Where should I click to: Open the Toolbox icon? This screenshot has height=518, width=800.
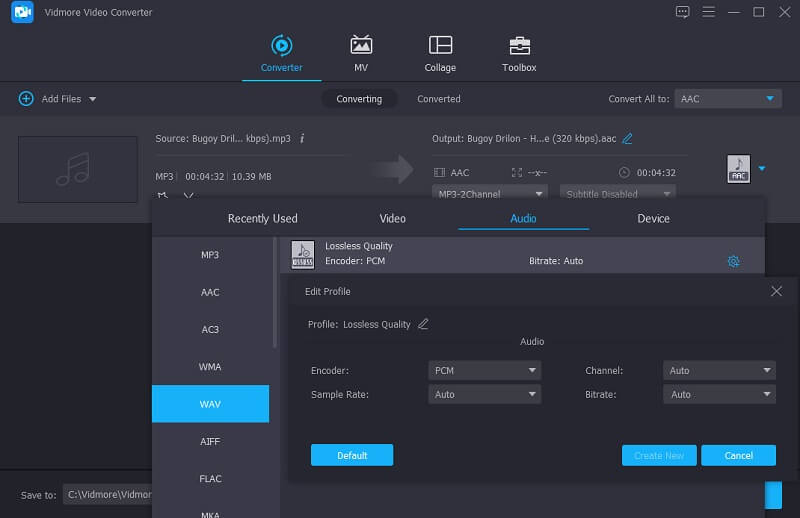click(x=519, y=46)
